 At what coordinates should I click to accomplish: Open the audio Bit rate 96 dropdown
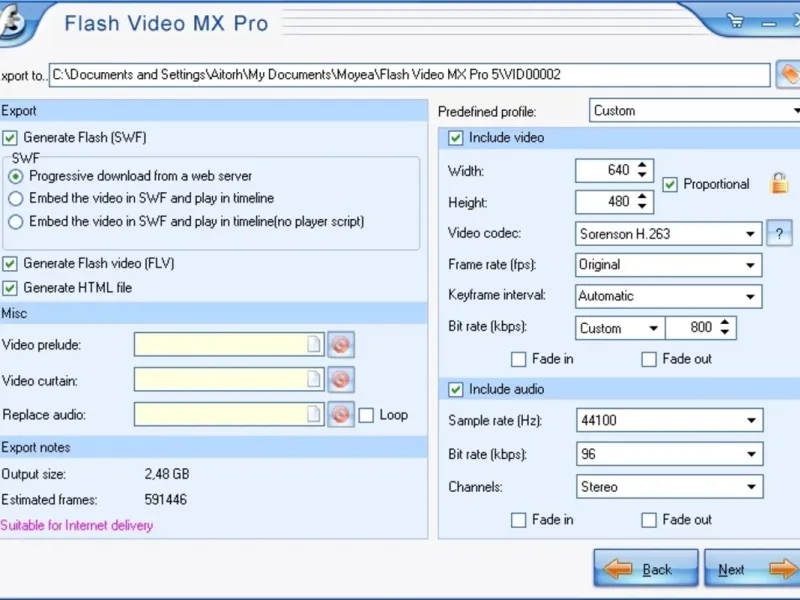coord(669,454)
